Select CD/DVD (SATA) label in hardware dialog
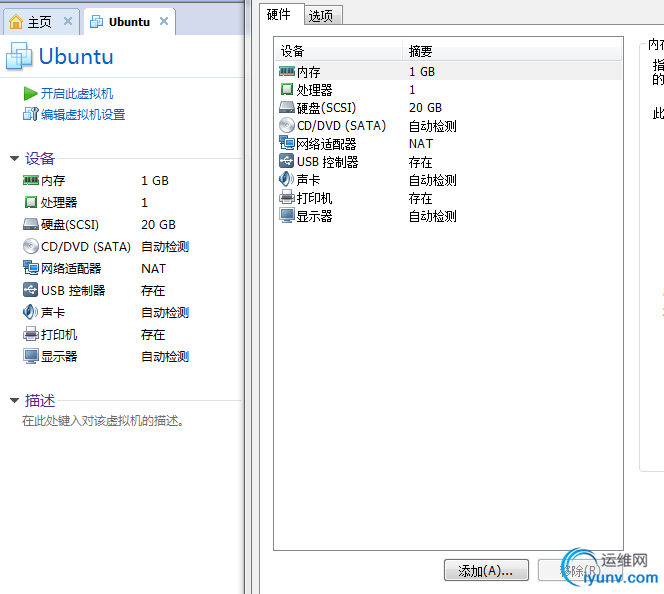 341,126
